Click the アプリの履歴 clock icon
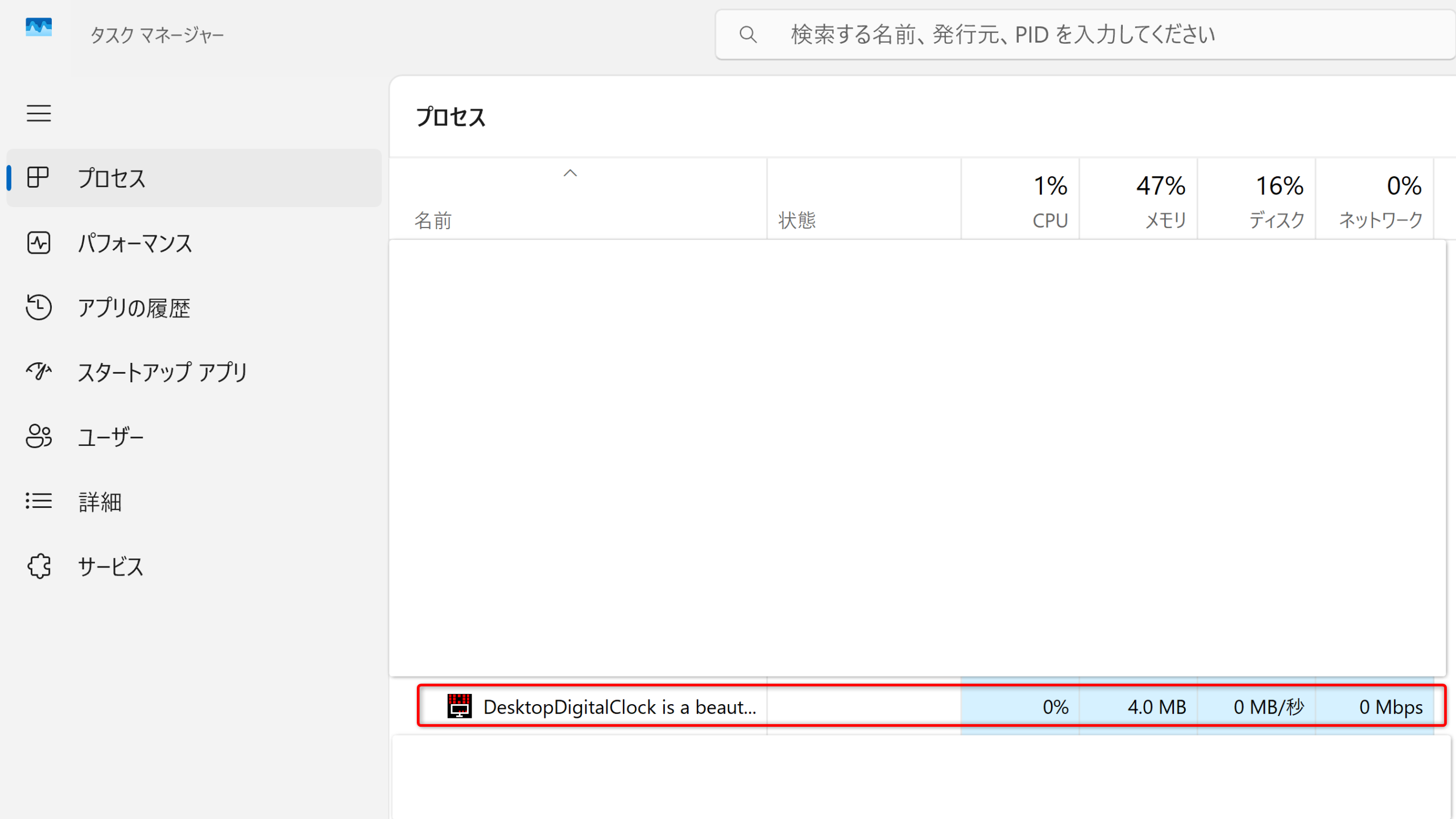Viewport: 1456px width, 819px height. (38, 307)
